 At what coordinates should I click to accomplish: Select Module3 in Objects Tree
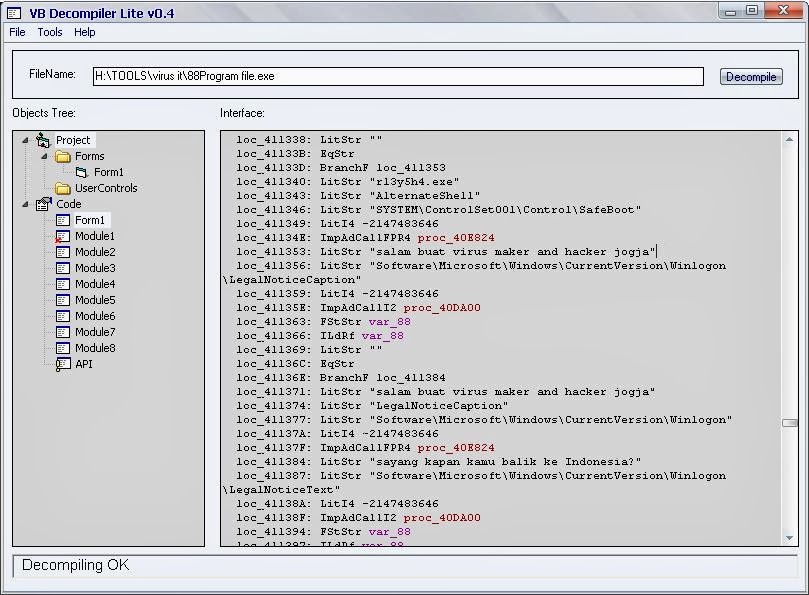pyautogui.click(x=95, y=268)
